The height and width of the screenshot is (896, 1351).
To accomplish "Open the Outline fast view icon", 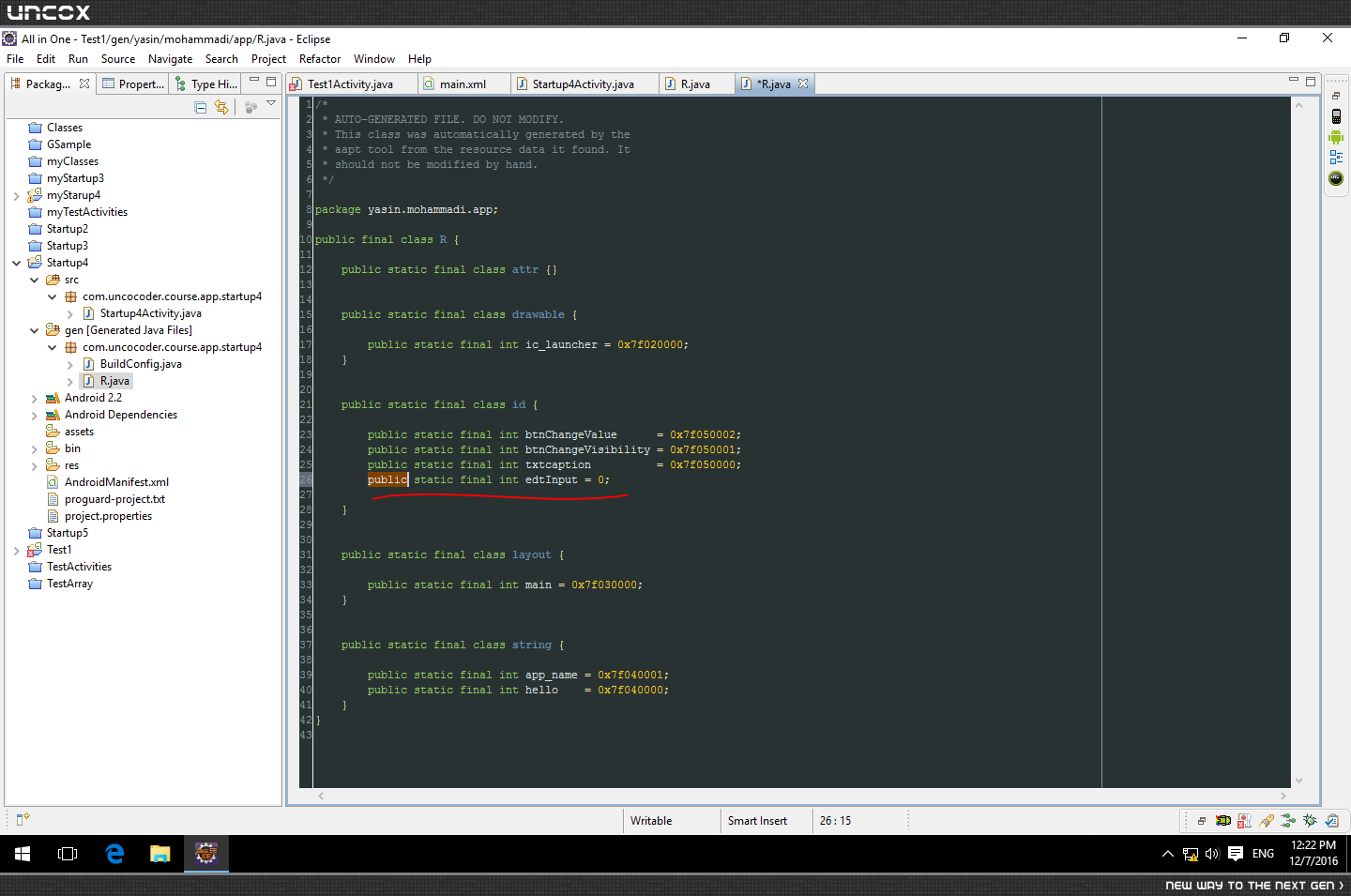I will click(x=1336, y=158).
